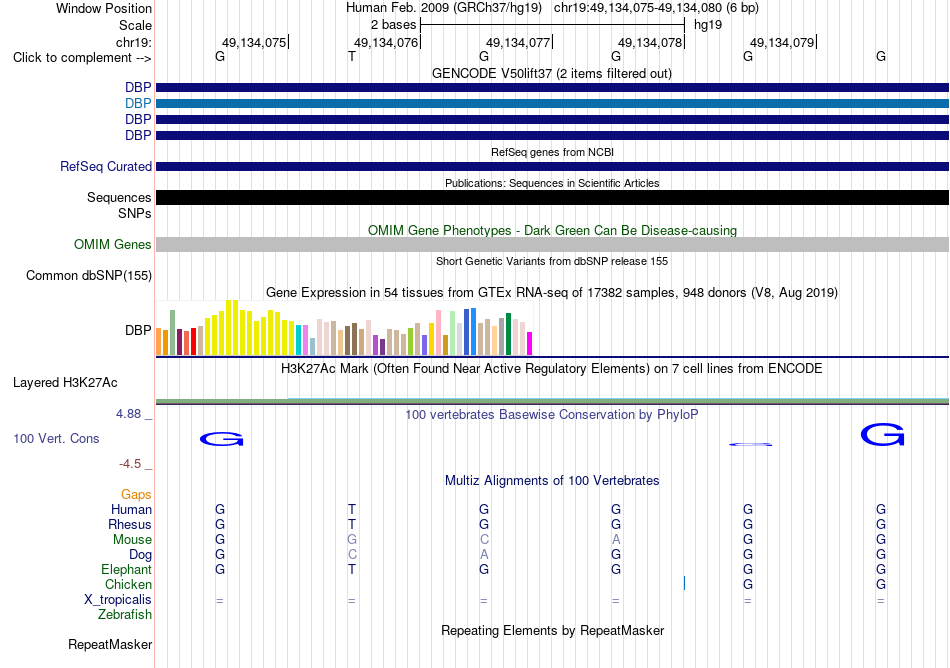Click the Dog species label
950x668 pixels.
coord(140,555)
